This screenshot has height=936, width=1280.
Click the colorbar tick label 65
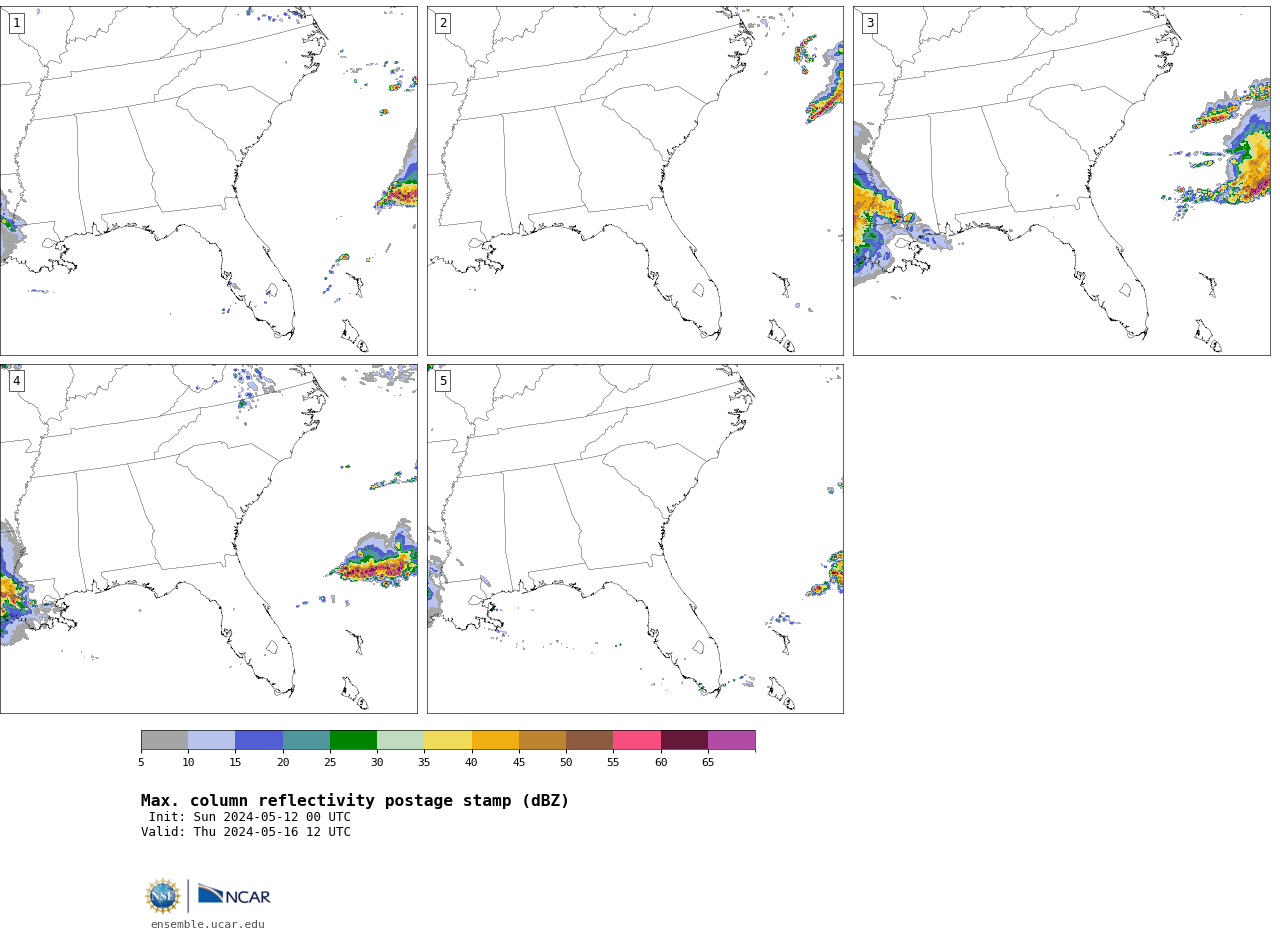coord(708,763)
